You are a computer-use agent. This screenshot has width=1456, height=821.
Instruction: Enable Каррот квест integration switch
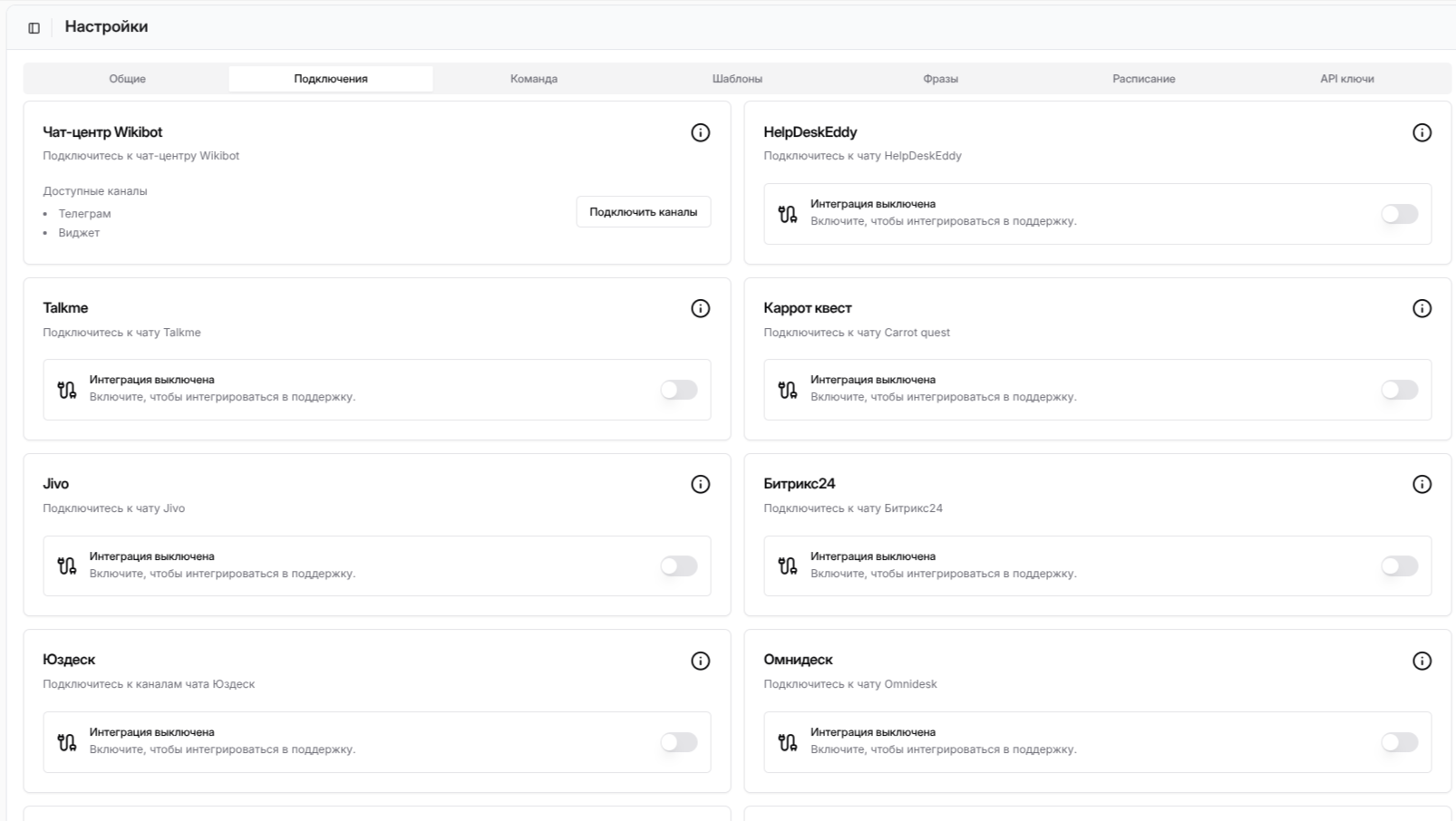point(1399,390)
